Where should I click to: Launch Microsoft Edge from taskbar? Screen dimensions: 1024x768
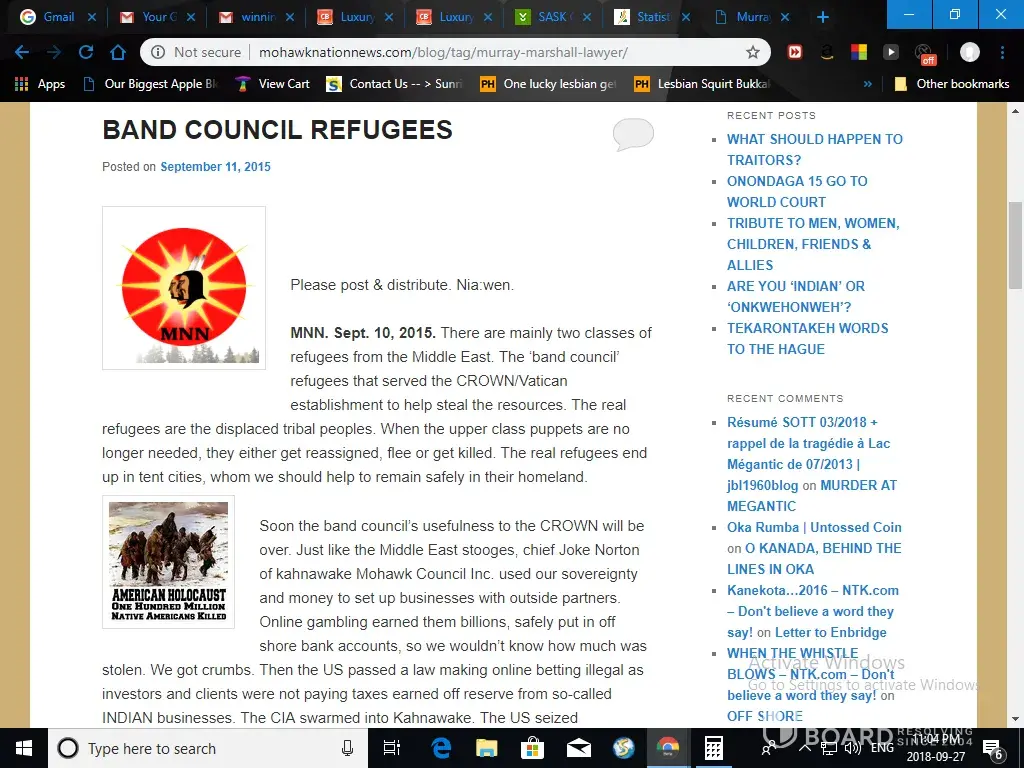(441, 748)
